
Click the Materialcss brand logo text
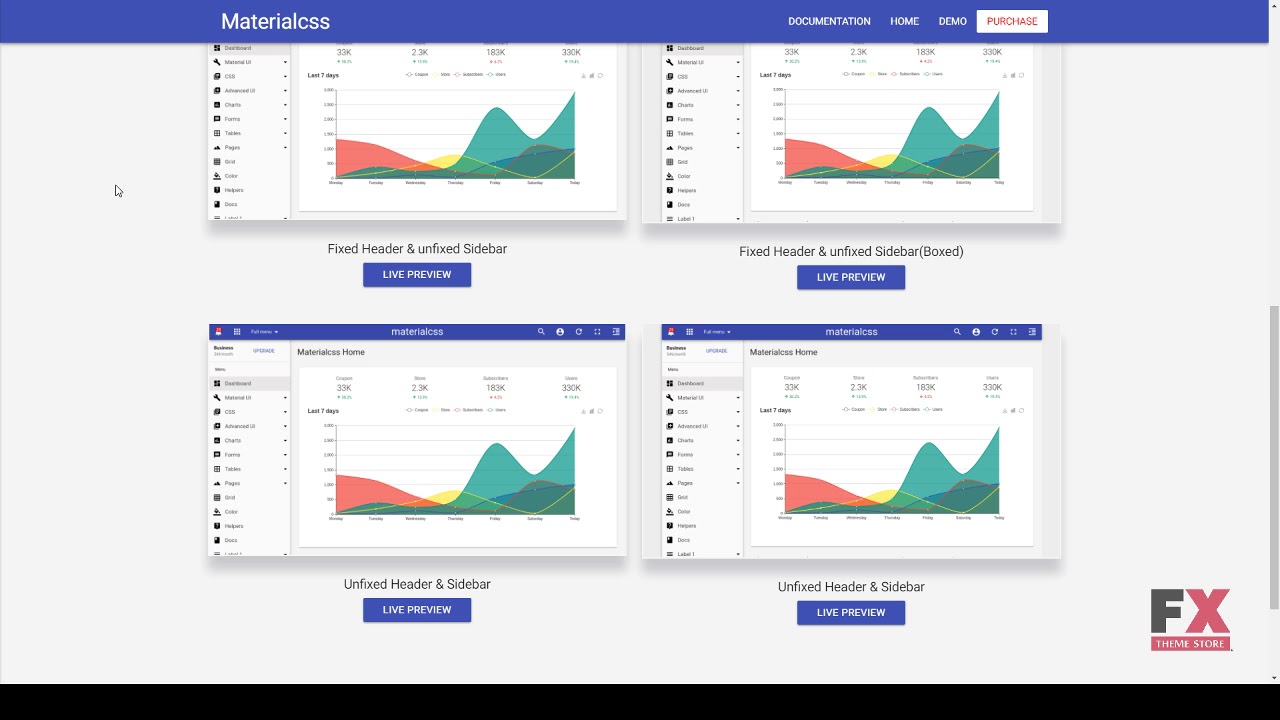[275, 21]
